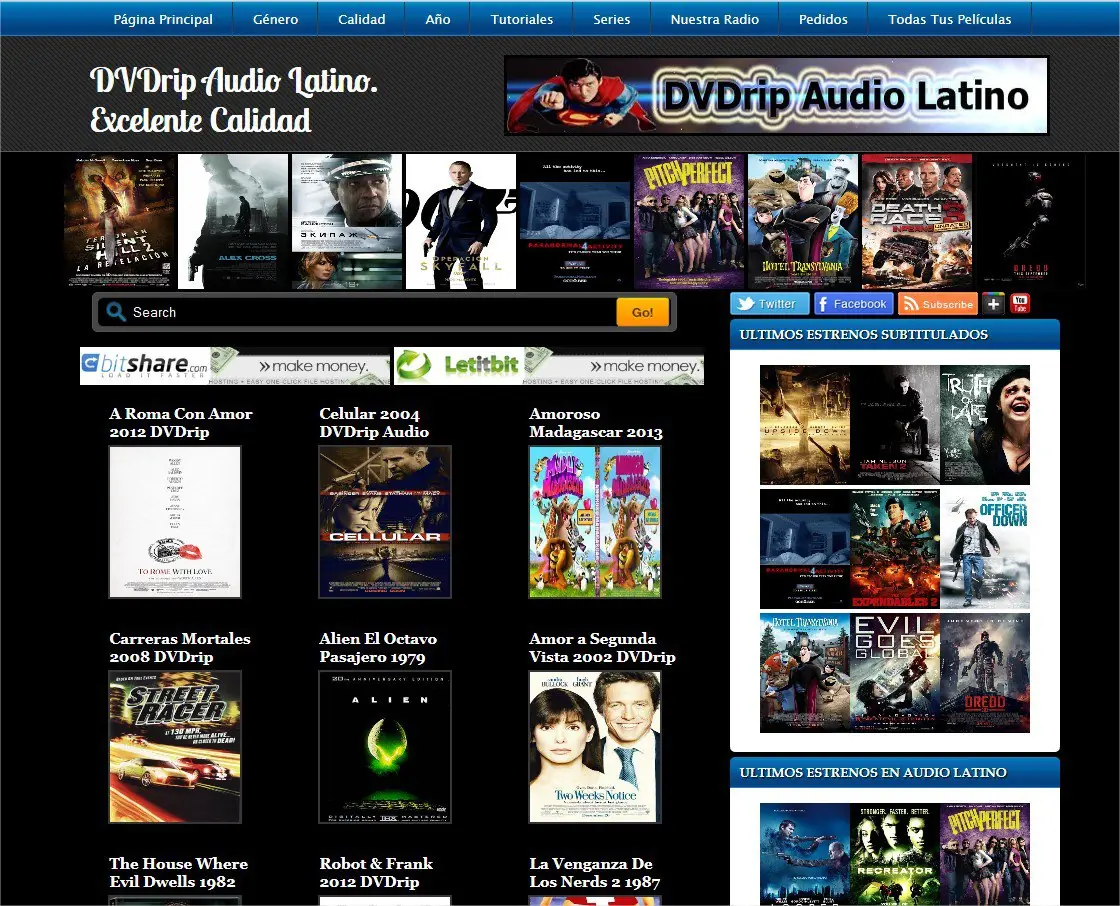Click the DVDrip Audio Latino site title

234,99
